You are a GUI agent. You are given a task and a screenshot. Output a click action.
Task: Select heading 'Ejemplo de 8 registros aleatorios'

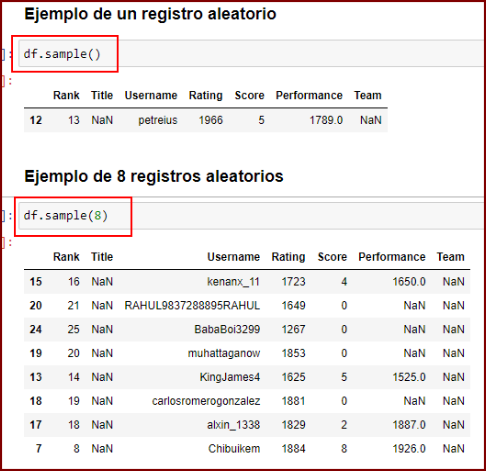point(154,176)
